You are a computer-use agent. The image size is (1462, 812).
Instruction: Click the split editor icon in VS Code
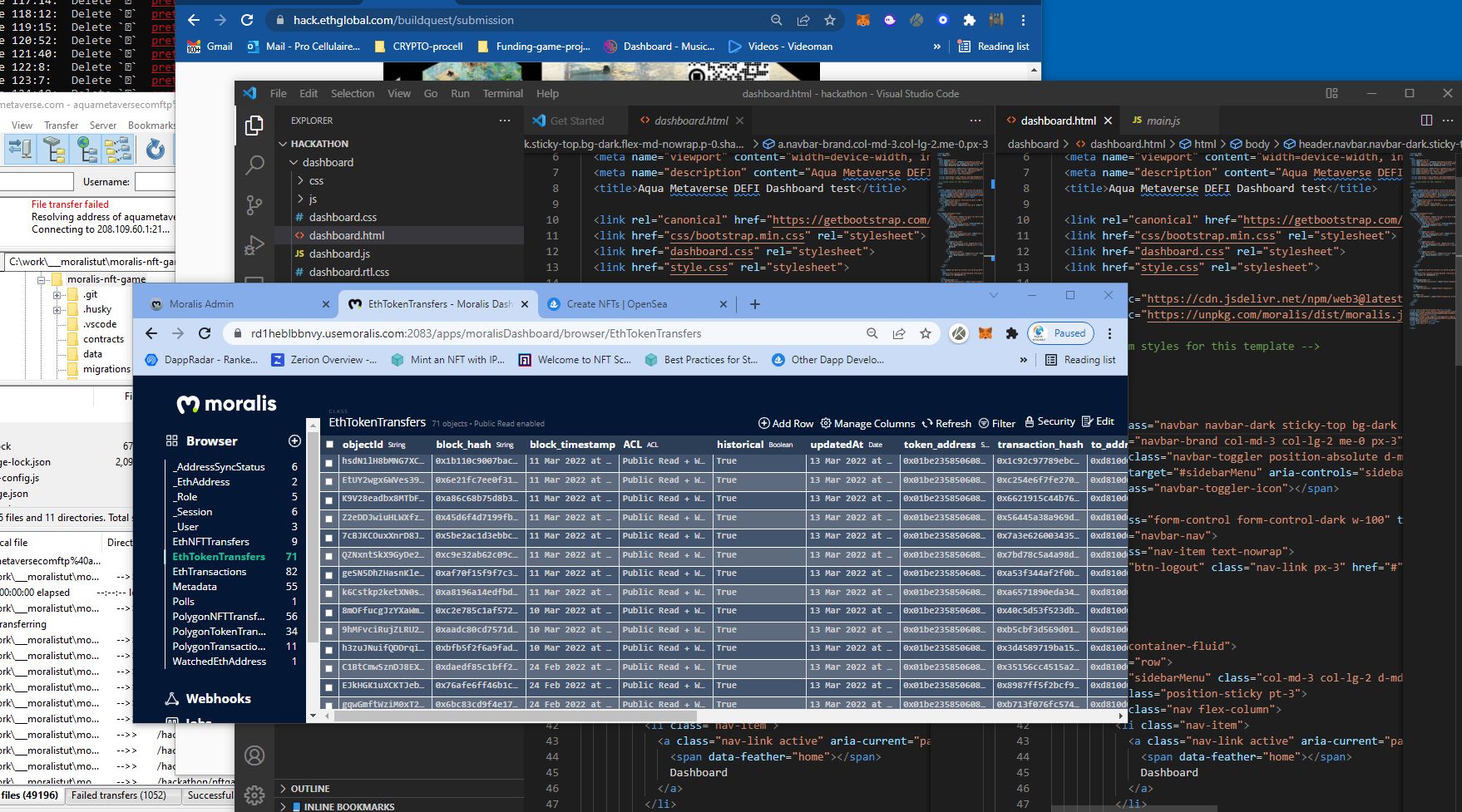coord(1426,121)
